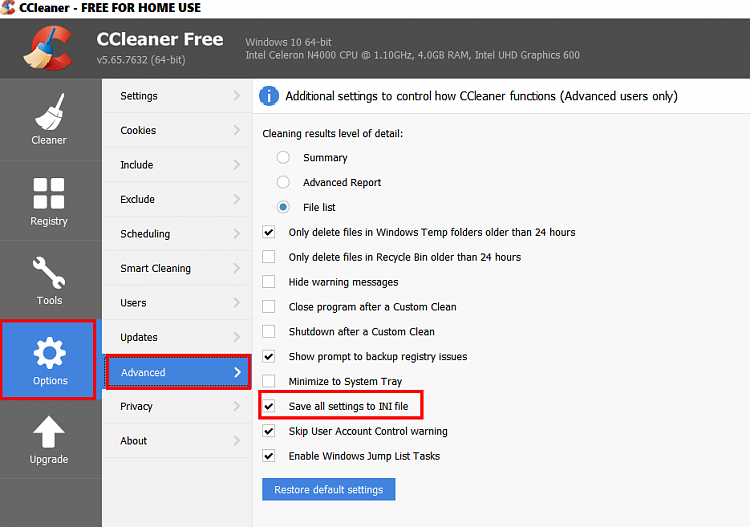Expand the Settings row chevron

(x=237, y=96)
